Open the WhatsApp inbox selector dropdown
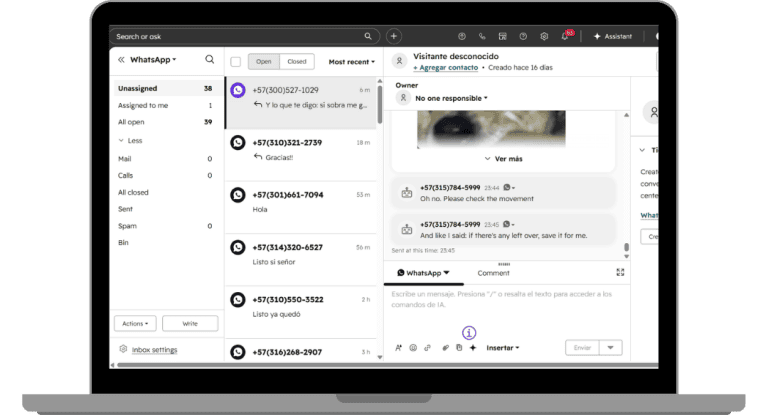The width and height of the screenshot is (768, 415). (x=153, y=60)
